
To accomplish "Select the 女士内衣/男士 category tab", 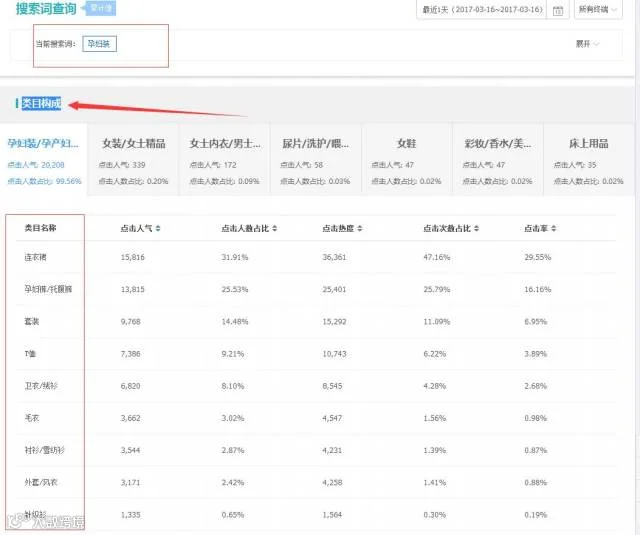I will tap(224, 161).
